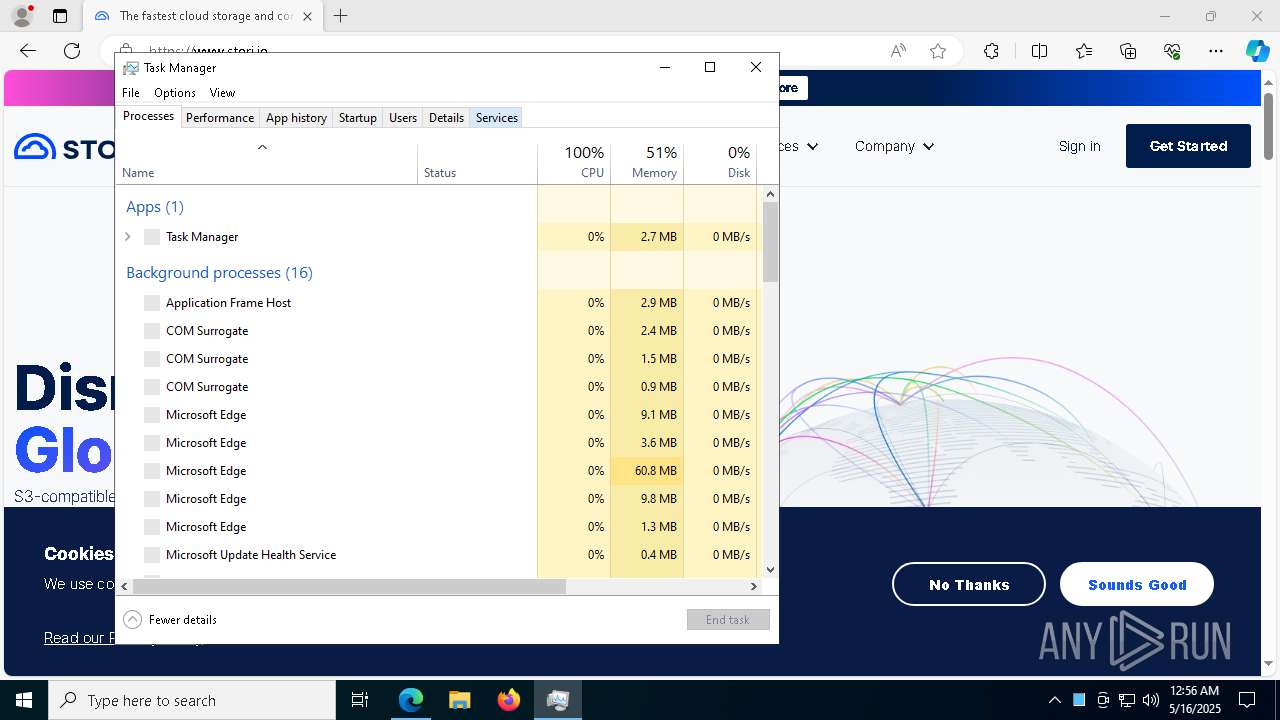Sort processes by Memory column
Image resolution: width=1280 pixels, height=720 pixels.
647,163
